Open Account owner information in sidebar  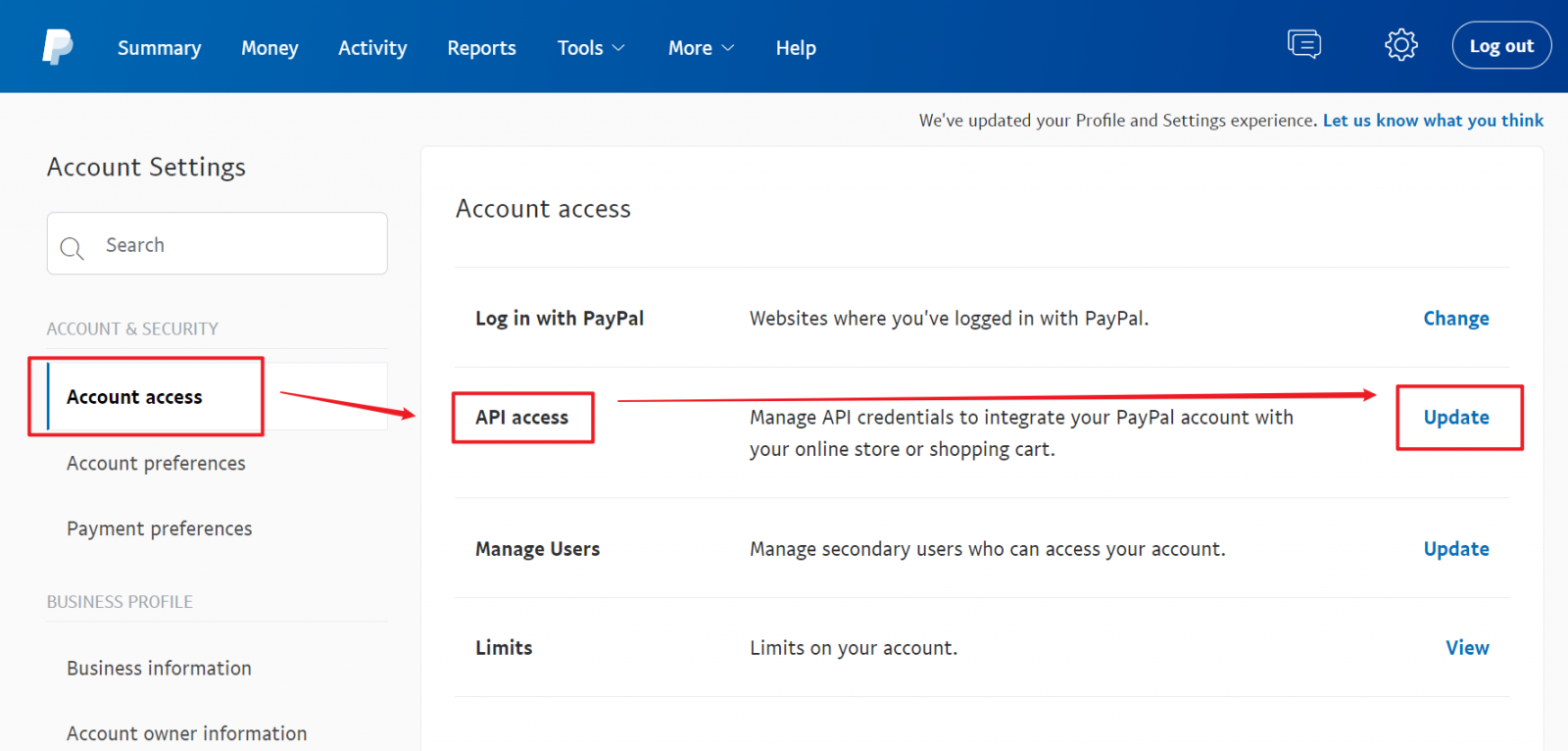pyautogui.click(x=186, y=733)
